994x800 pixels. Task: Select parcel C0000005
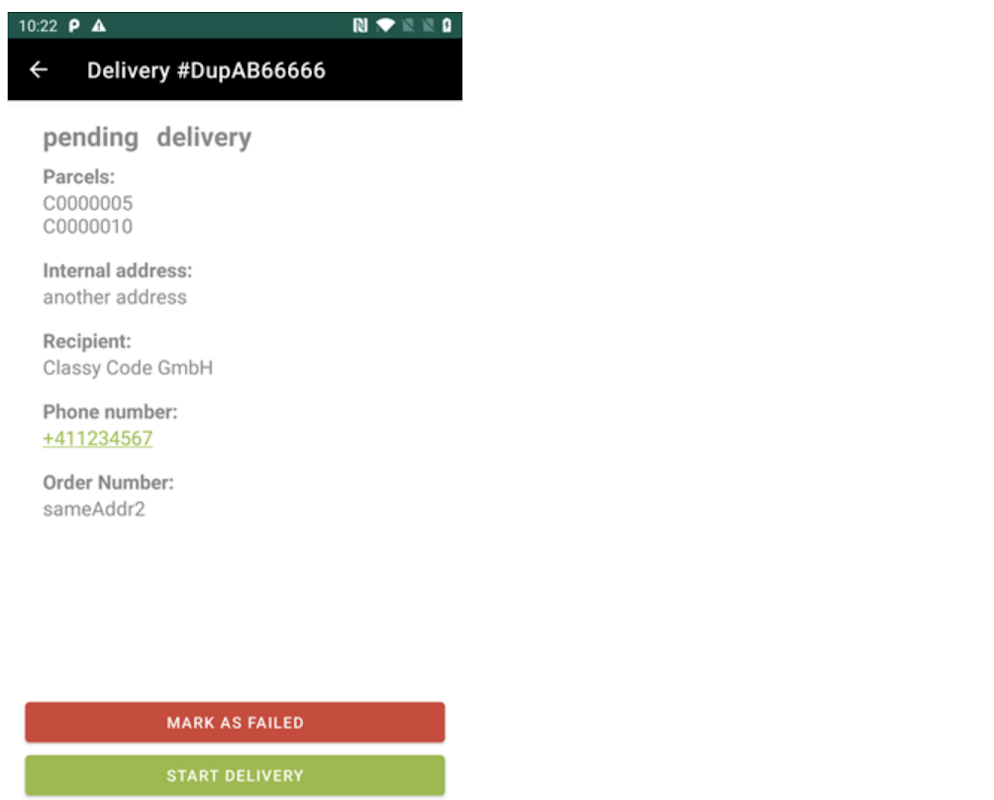(87, 203)
